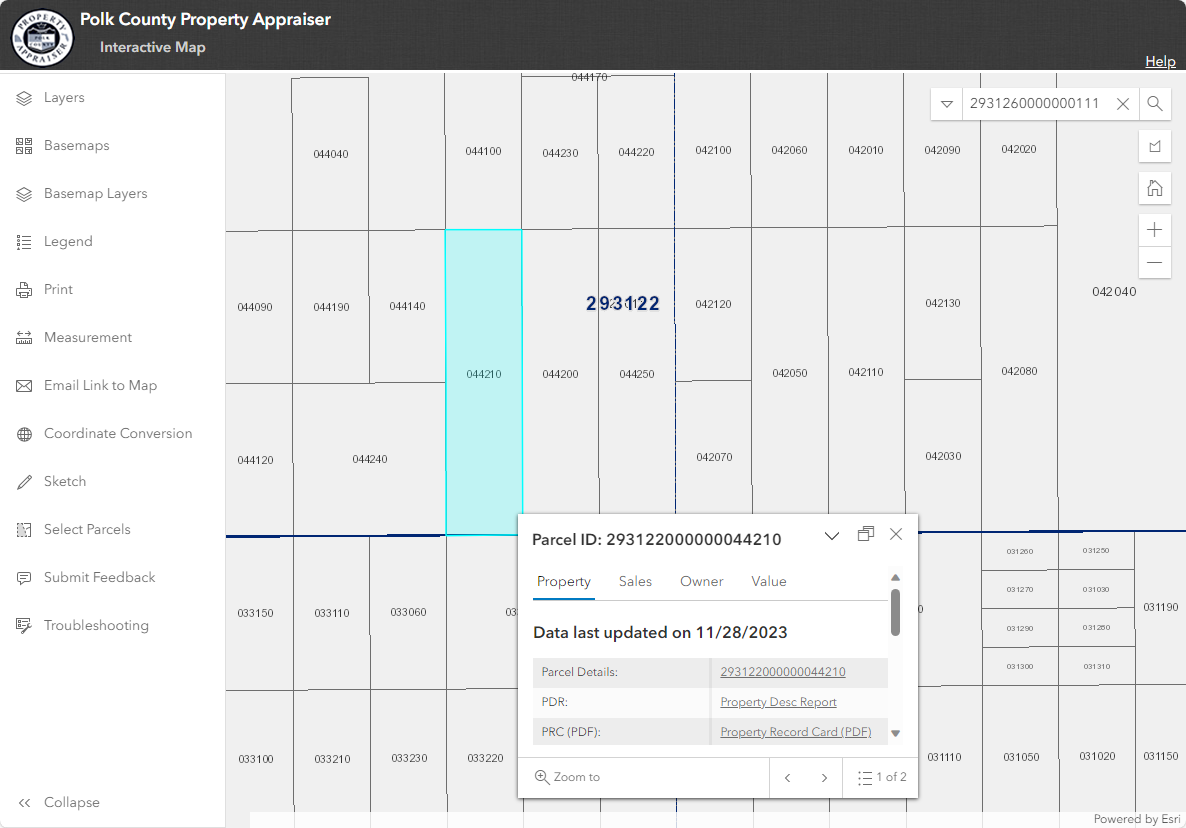Select the Sketch tool

64,481
